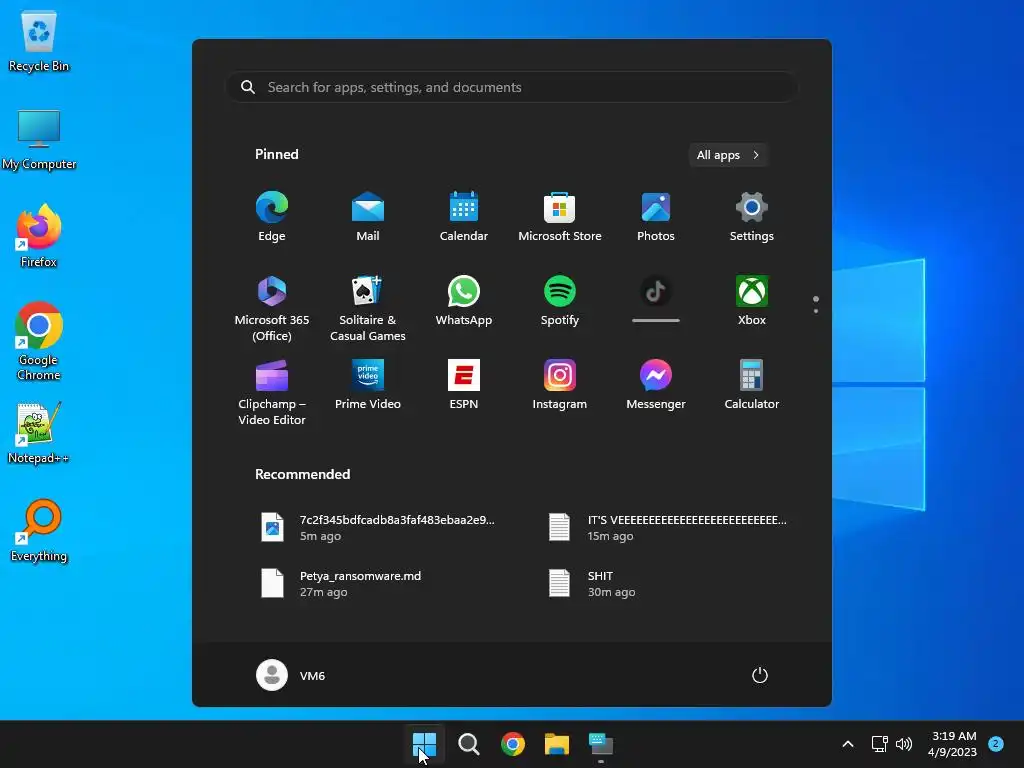Select the Everything desktop shortcut
The image size is (1024, 768).
point(39,530)
